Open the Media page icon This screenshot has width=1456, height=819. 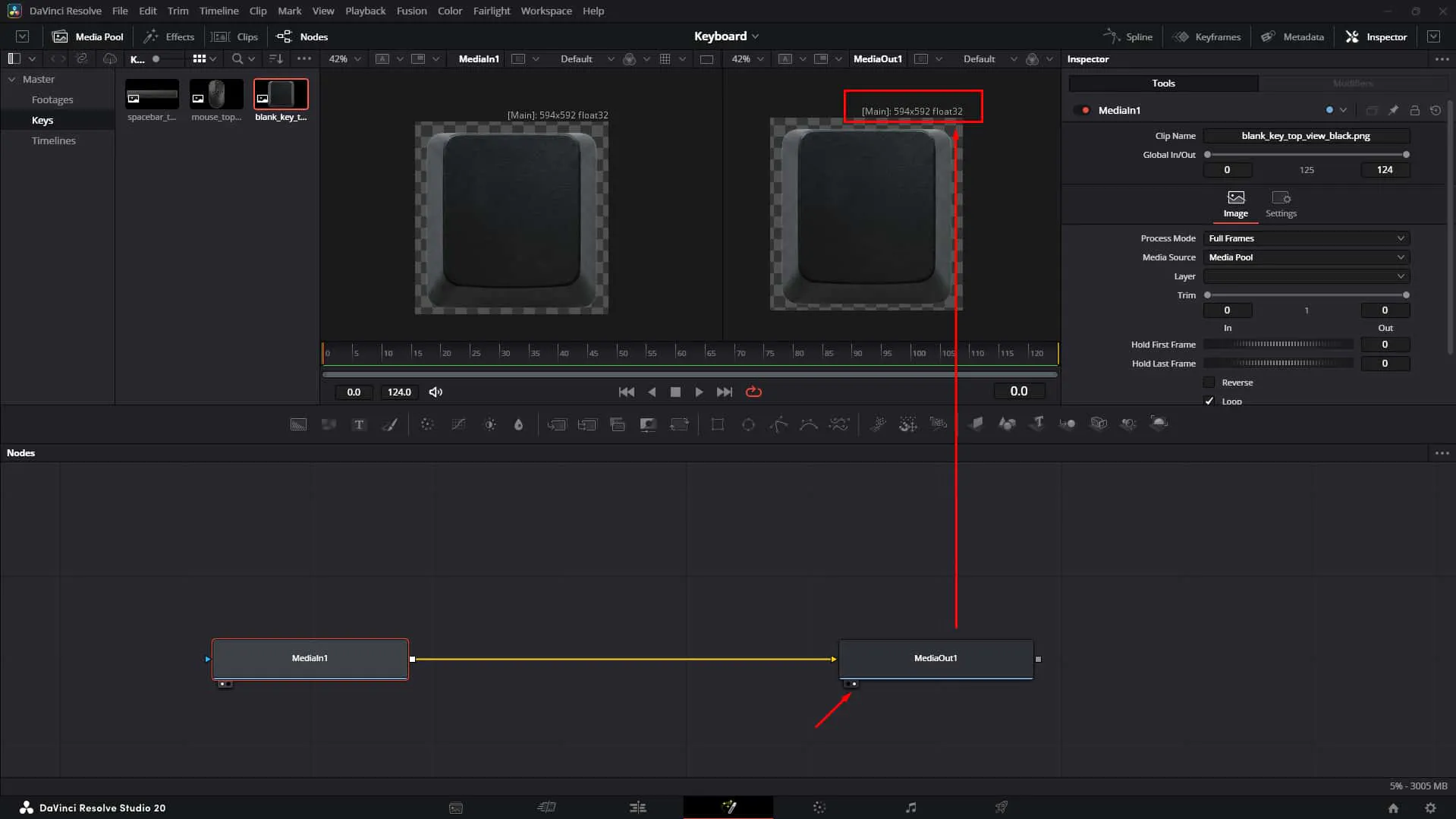(456, 808)
